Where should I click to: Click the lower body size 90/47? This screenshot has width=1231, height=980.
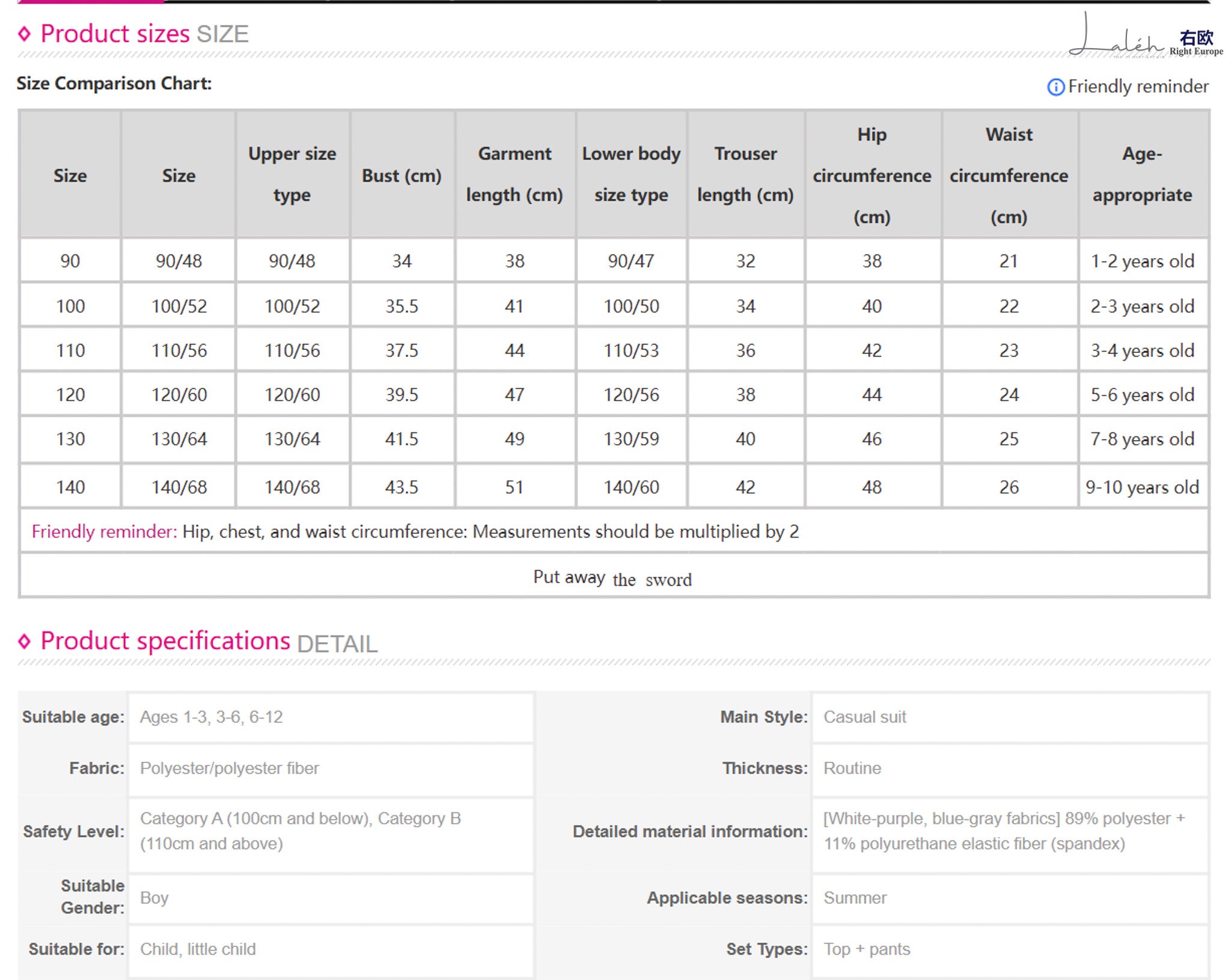coord(631,261)
